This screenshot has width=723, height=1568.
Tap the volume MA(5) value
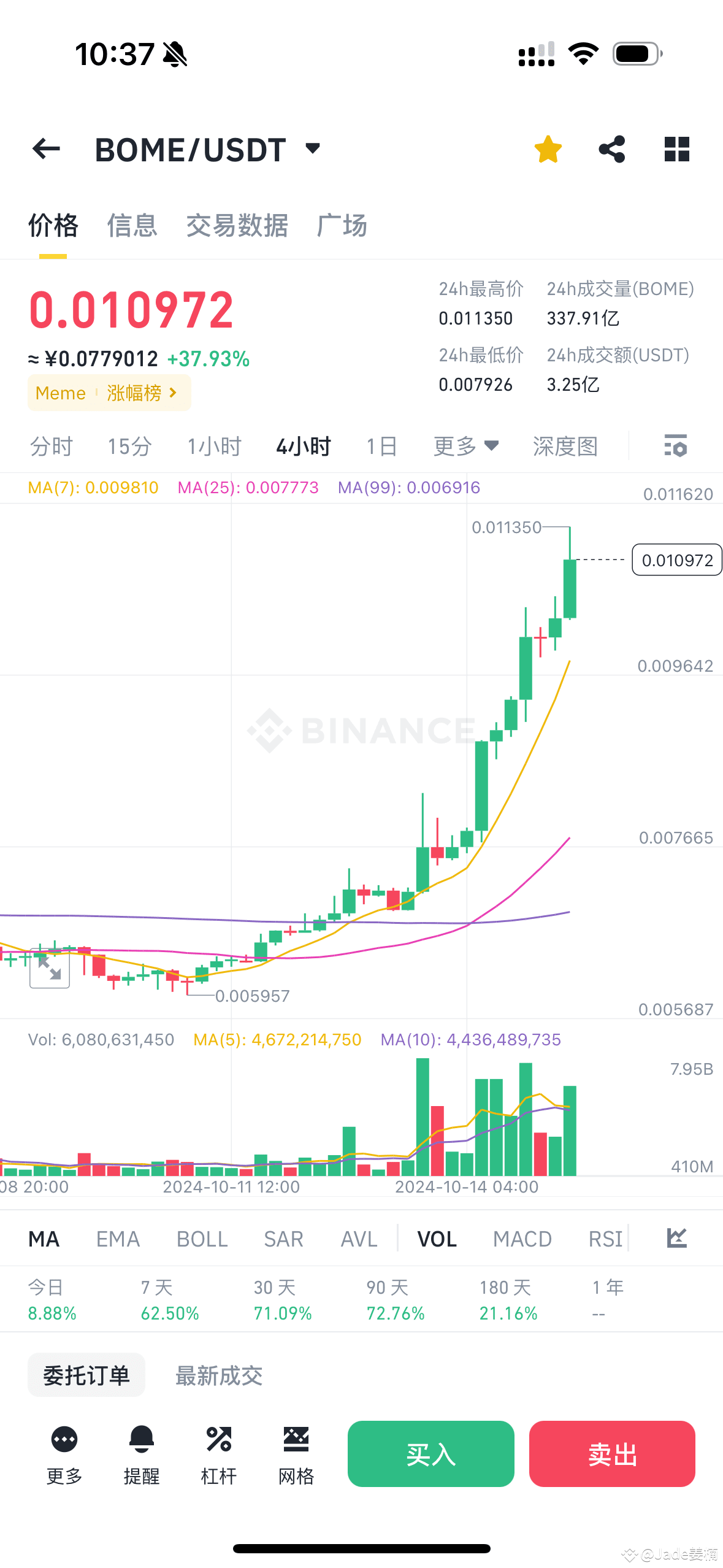tap(277, 1040)
